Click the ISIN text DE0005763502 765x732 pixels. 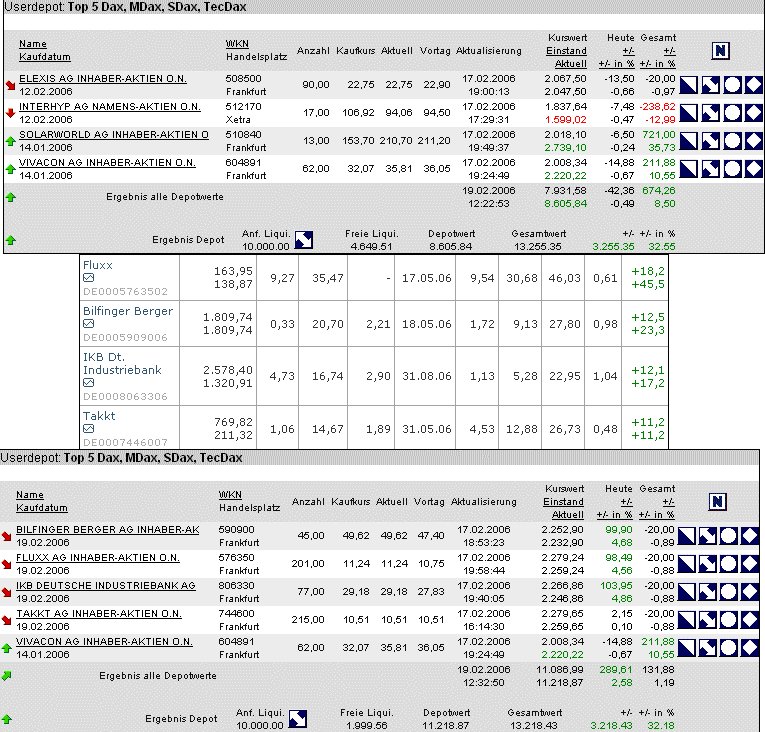(x=125, y=291)
